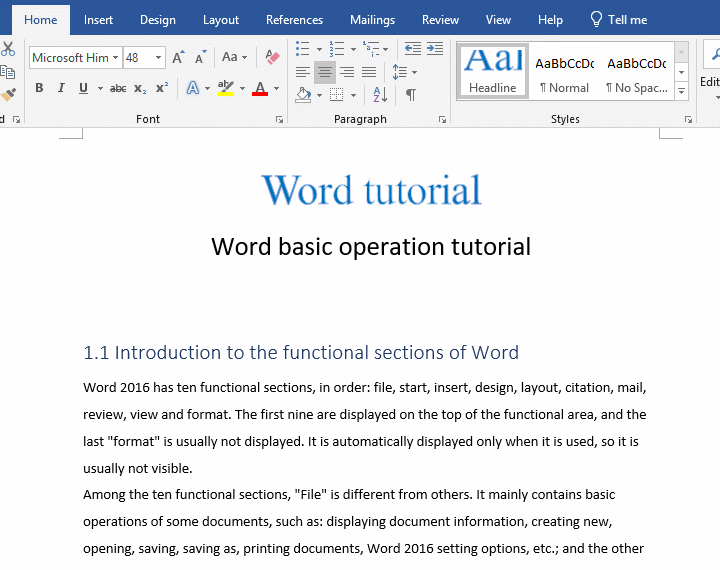
Task: Show paragraph marks with pilcrow icon
Action: point(410,95)
